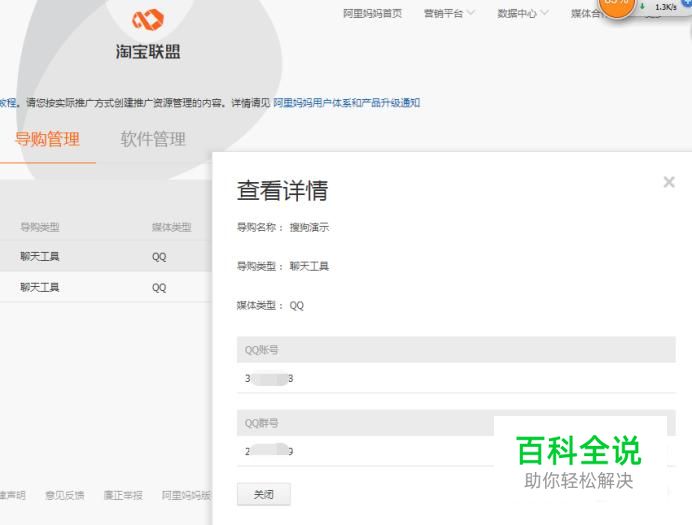Open the 廉正举报 footer link
Viewport: 692px width, 525px height.
click(123, 495)
